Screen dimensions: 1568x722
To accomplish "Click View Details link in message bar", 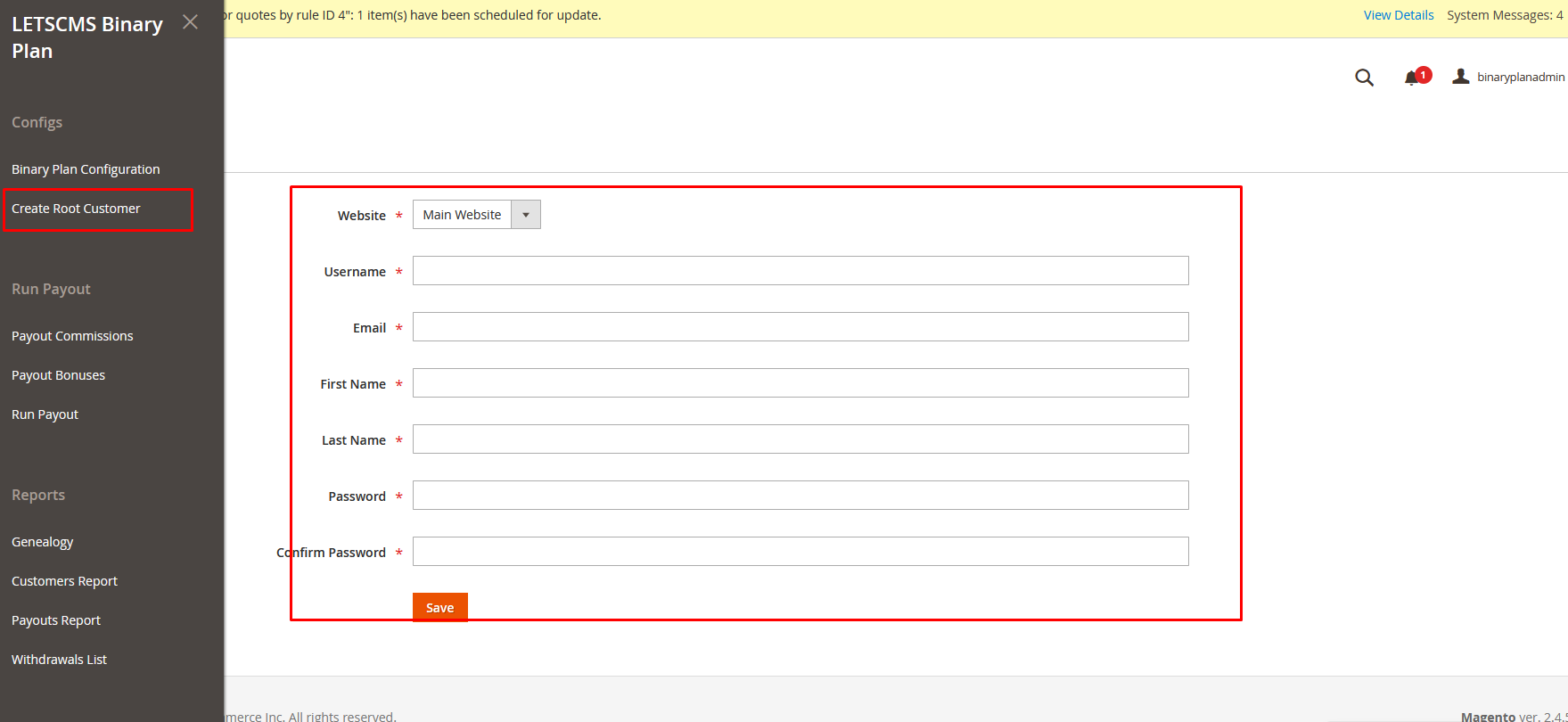I will (x=1398, y=15).
